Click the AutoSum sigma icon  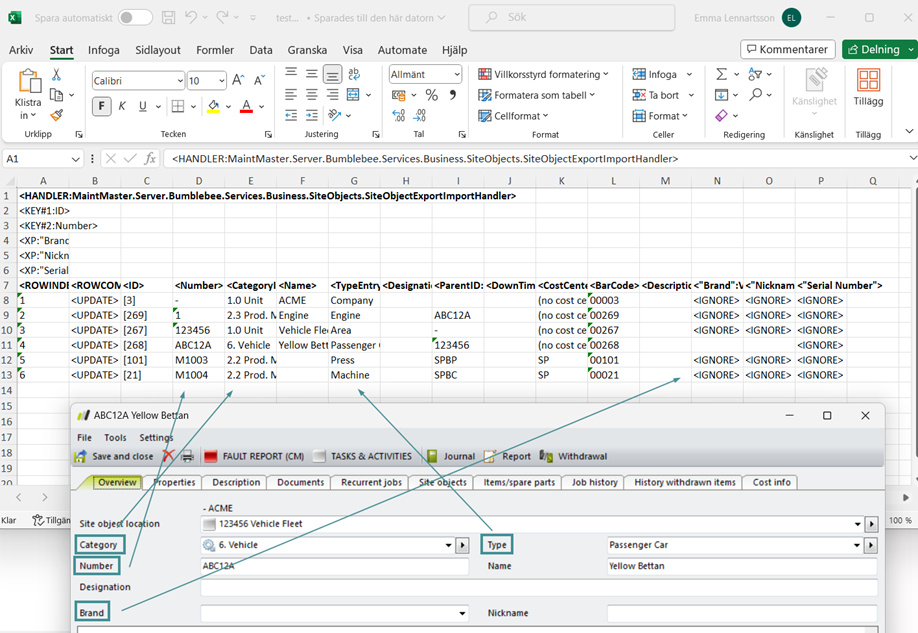721,74
